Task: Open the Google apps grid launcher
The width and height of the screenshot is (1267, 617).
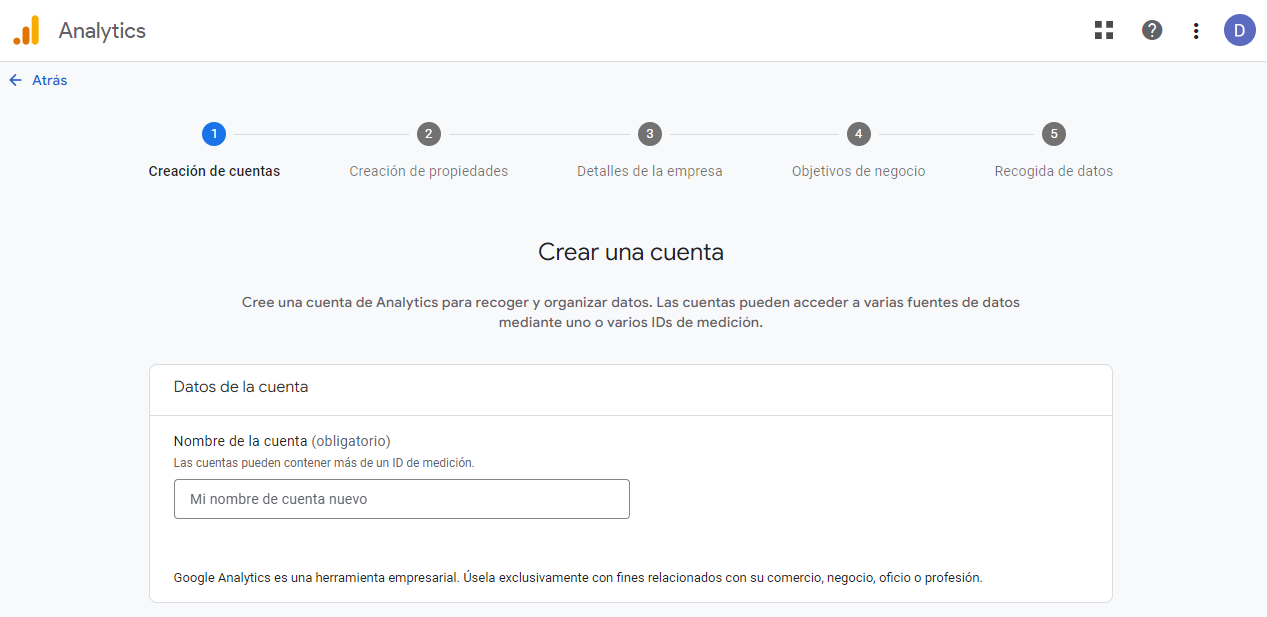Action: (1103, 30)
